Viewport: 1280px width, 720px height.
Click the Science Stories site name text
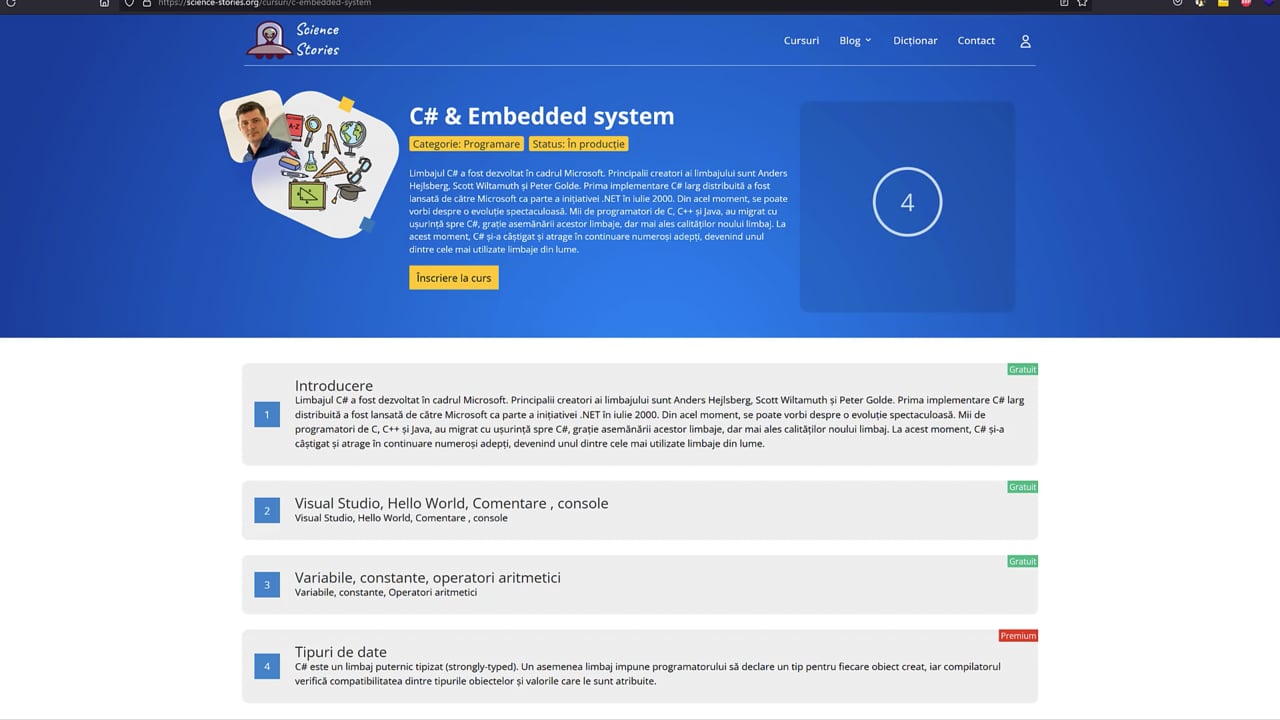[x=318, y=40]
